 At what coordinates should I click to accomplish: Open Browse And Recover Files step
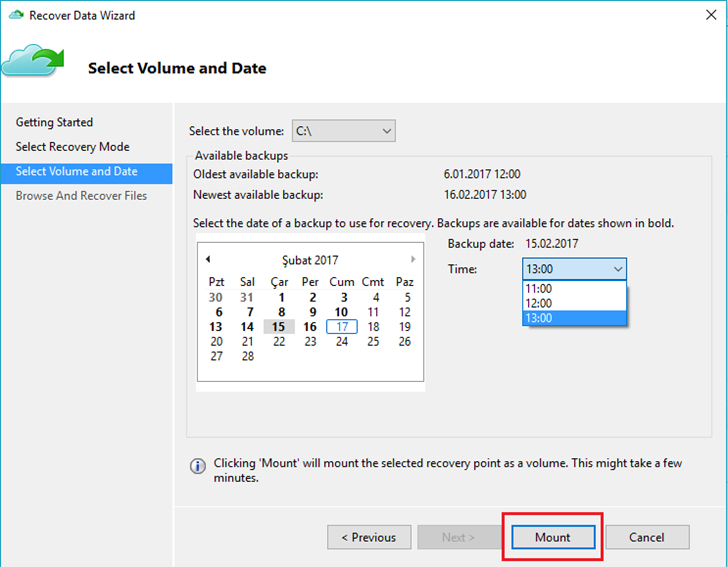point(81,196)
